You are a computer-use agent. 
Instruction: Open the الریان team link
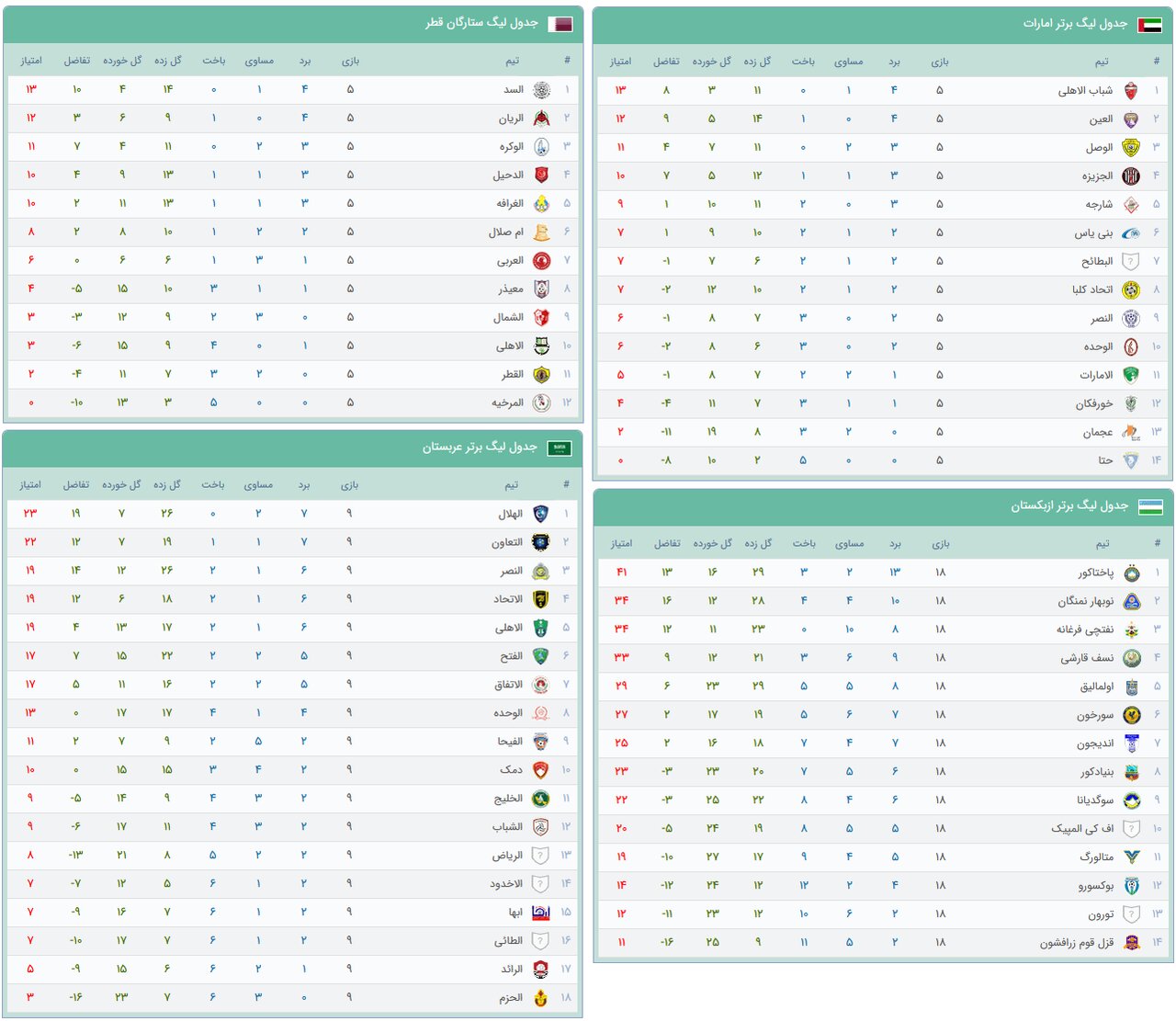(511, 119)
